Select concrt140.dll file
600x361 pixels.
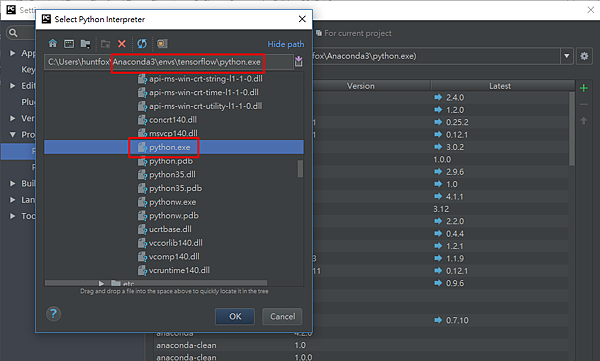[x=173, y=120]
